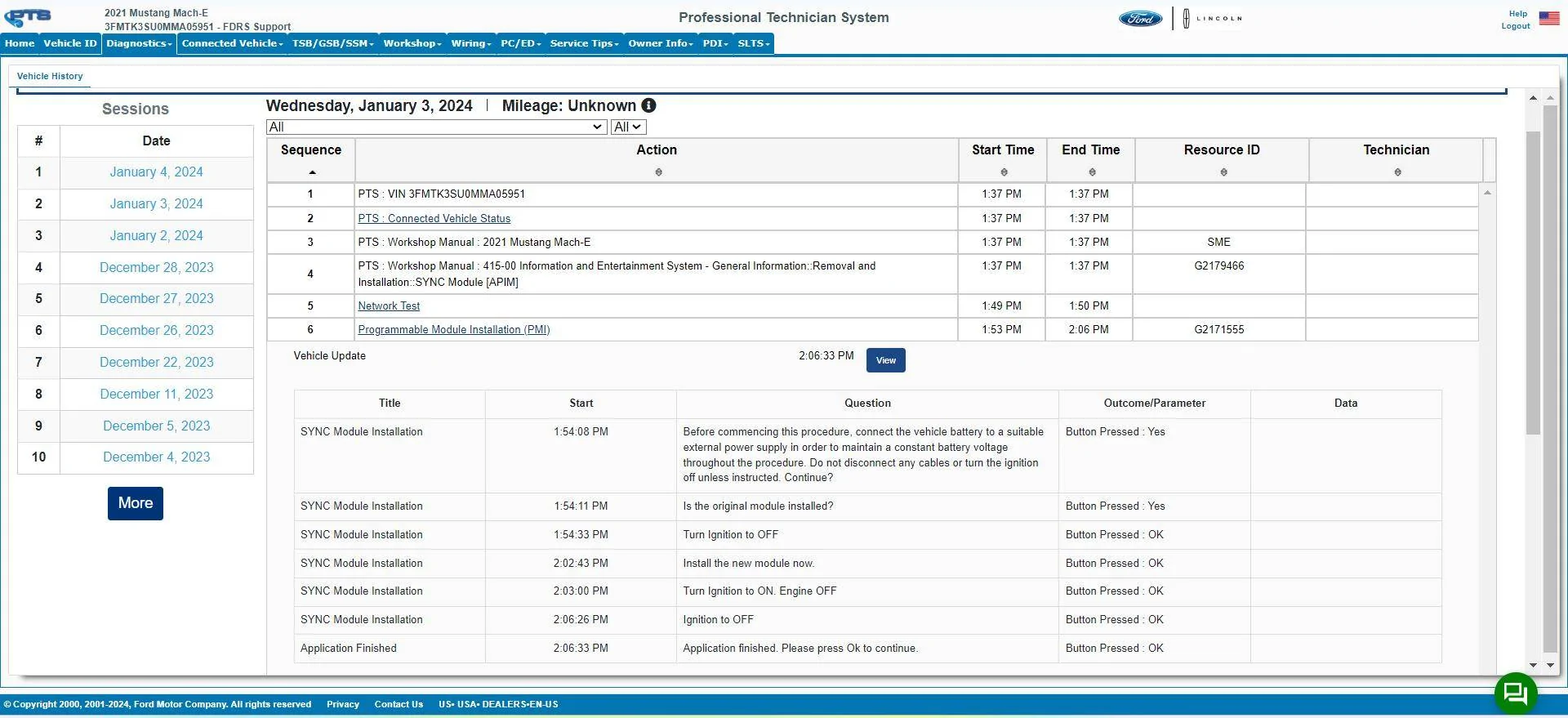Open the green chat support icon
Screen dimensions: 1568x718
pyautogui.click(x=1516, y=693)
